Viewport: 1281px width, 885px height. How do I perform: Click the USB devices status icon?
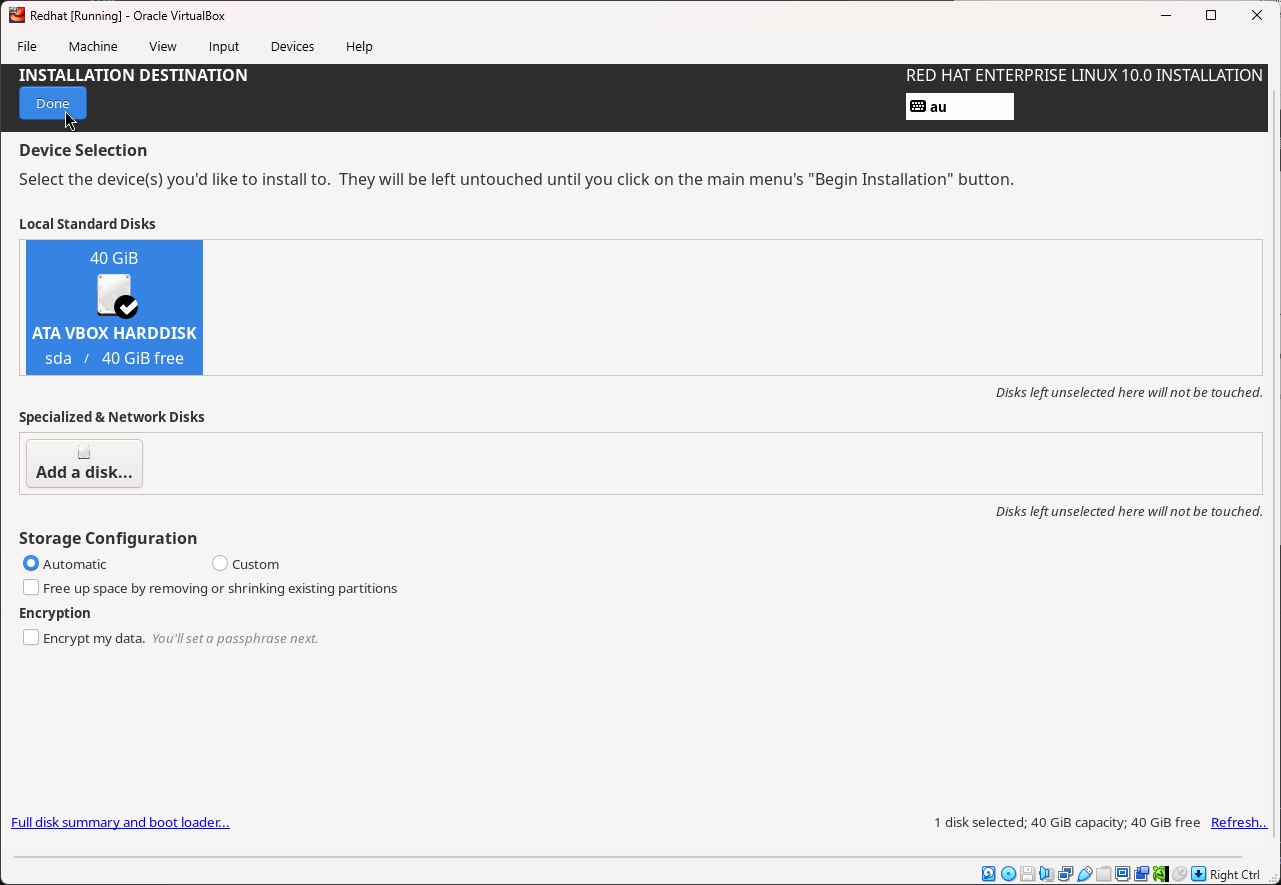1084,873
